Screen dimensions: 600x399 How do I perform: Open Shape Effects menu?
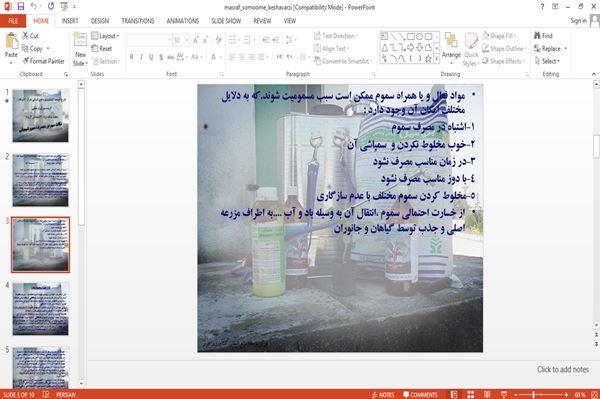click(503, 61)
